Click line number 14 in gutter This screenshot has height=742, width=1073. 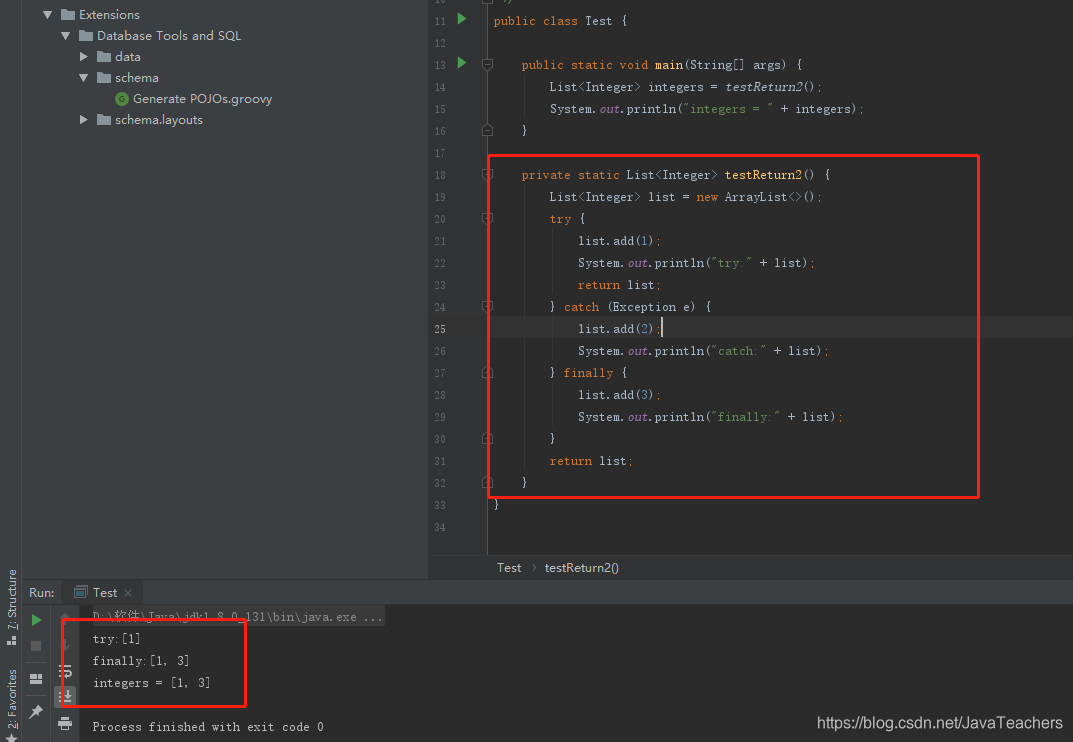click(439, 87)
